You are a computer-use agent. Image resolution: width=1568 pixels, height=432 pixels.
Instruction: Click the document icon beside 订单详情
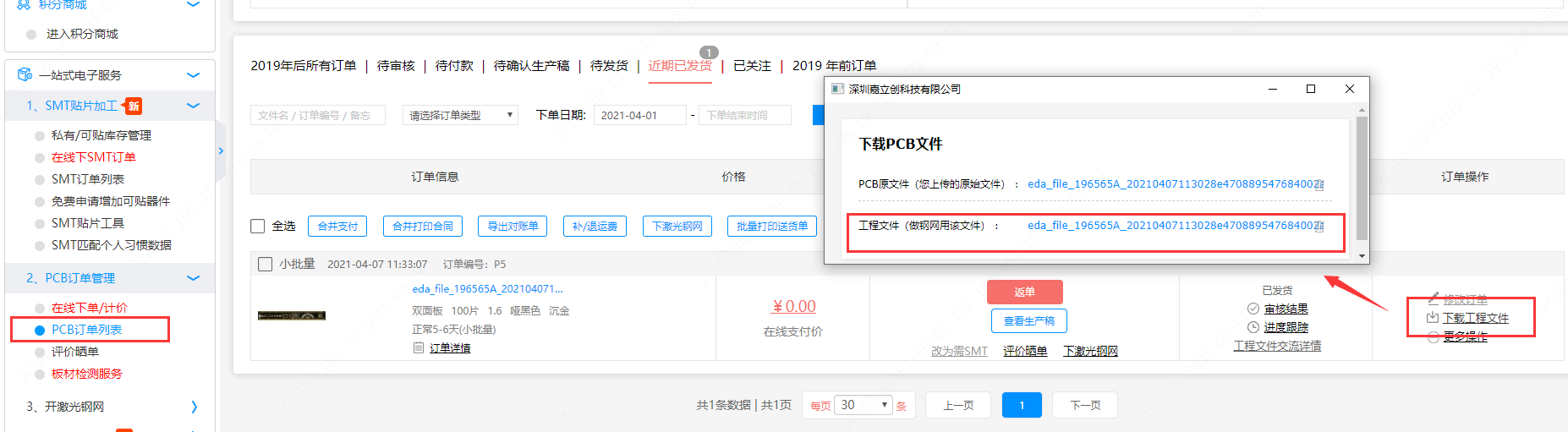point(419,348)
